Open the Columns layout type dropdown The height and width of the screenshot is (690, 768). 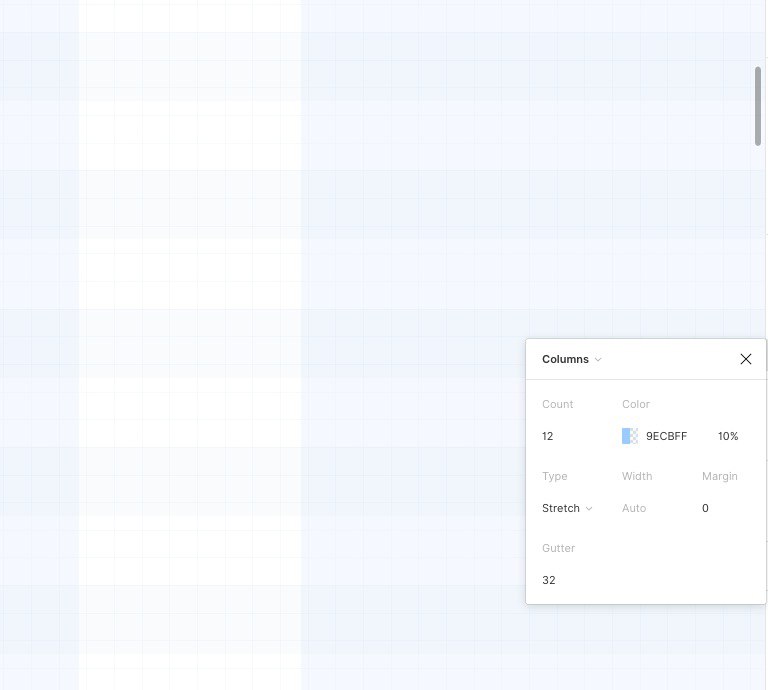click(571, 359)
